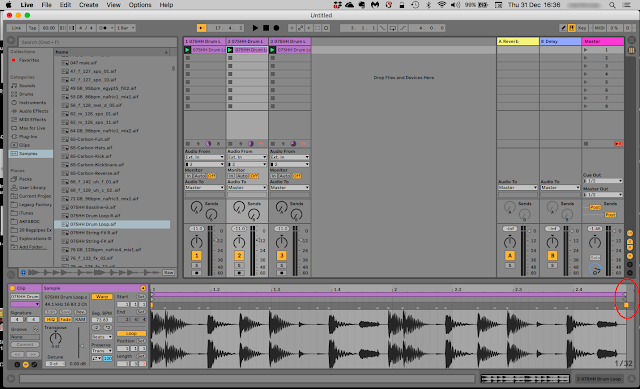
Task: Click the Play button in transport
Action: tap(255, 28)
